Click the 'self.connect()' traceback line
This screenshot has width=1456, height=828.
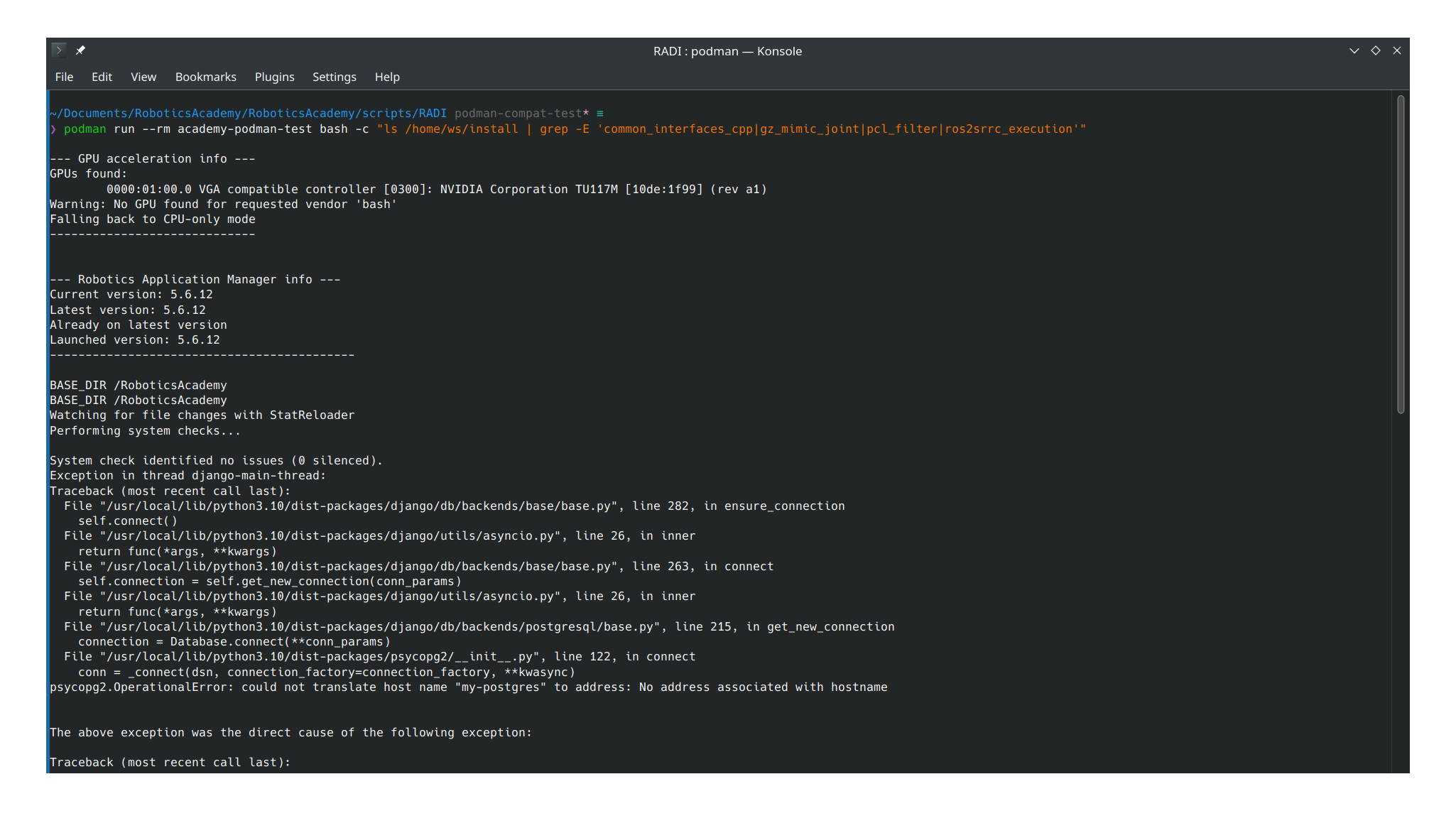coord(128,521)
